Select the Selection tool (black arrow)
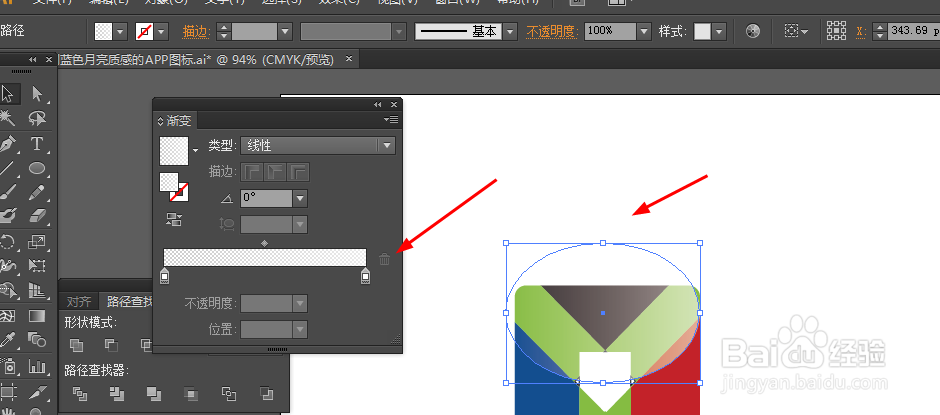The height and width of the screenshot is (415, 940). point(8,94)
